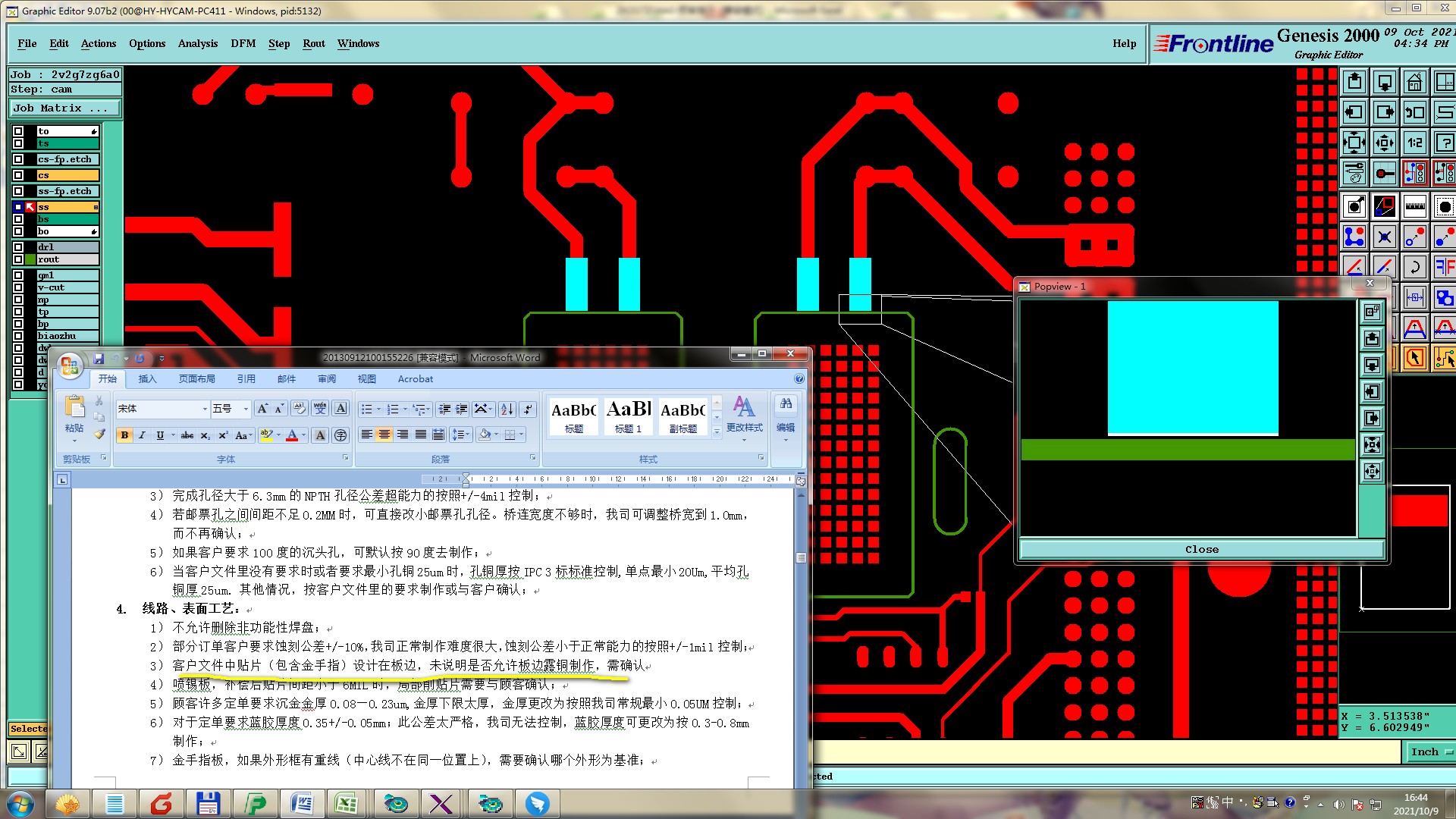
Task: Open Excel from the Windows taskbar
Action: pyautogui.click(x=346, y=804)
